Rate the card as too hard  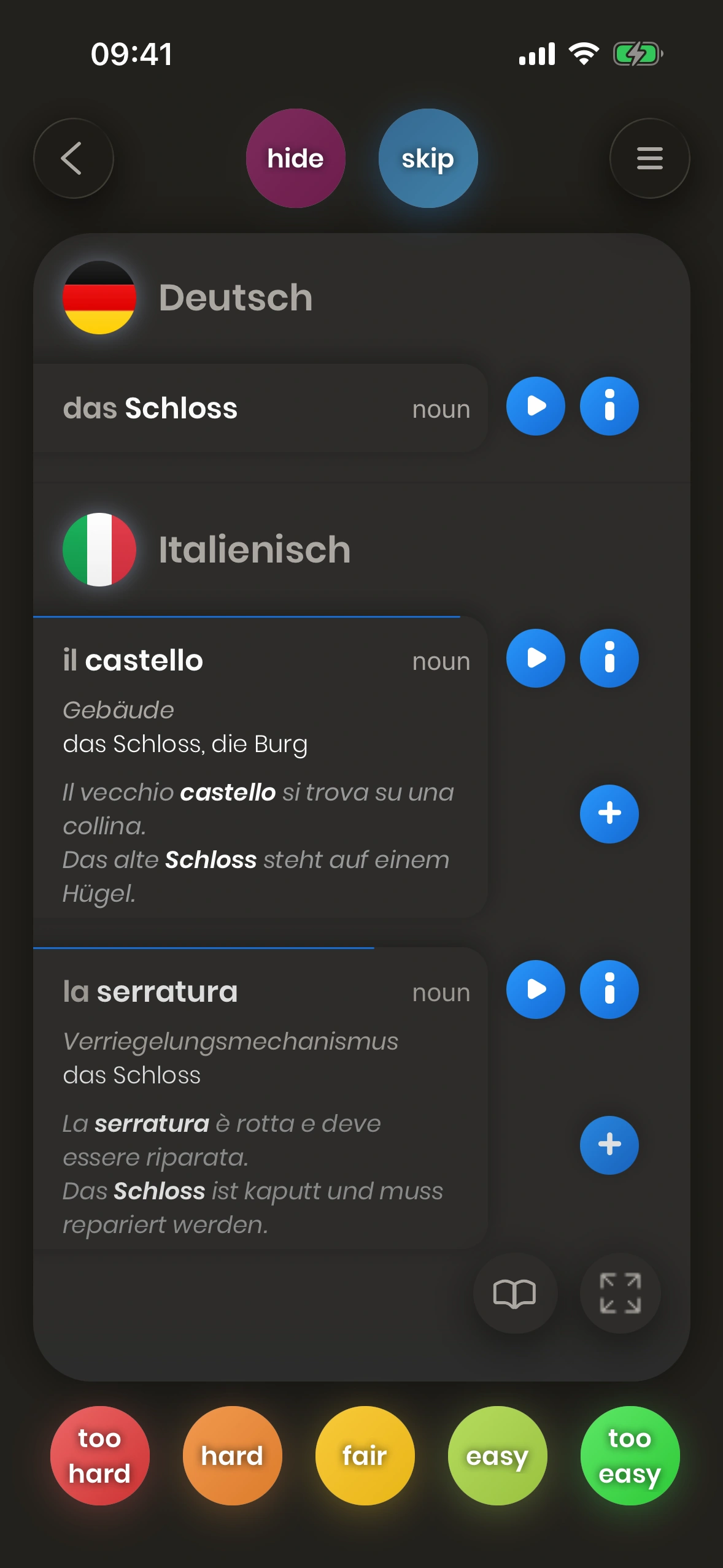coord(100,1455)
